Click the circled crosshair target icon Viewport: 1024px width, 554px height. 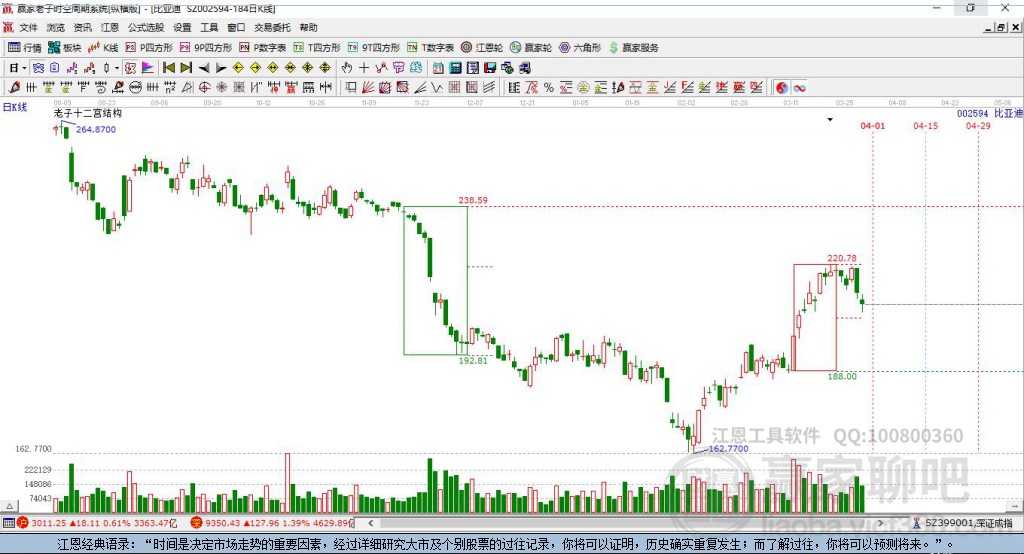coord(204,88)
